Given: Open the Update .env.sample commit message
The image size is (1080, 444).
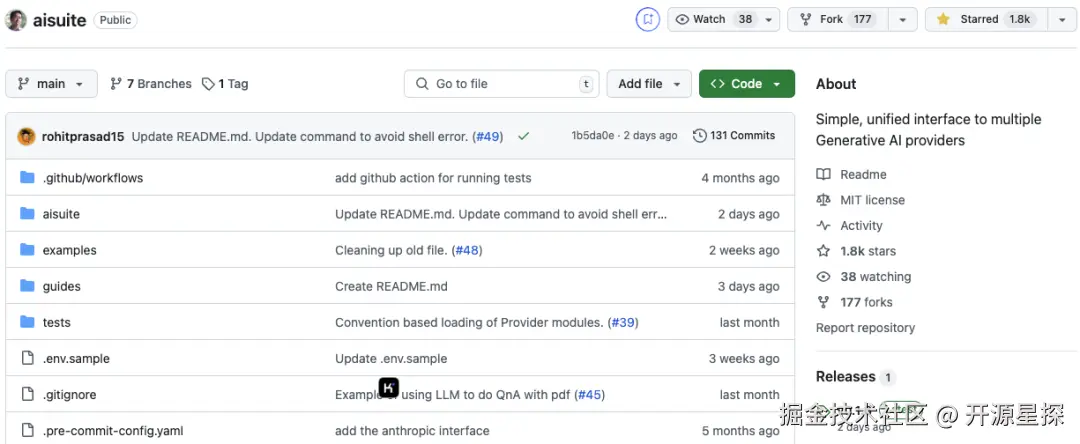Looking at the screenshot, I should (x=391, y=359).
